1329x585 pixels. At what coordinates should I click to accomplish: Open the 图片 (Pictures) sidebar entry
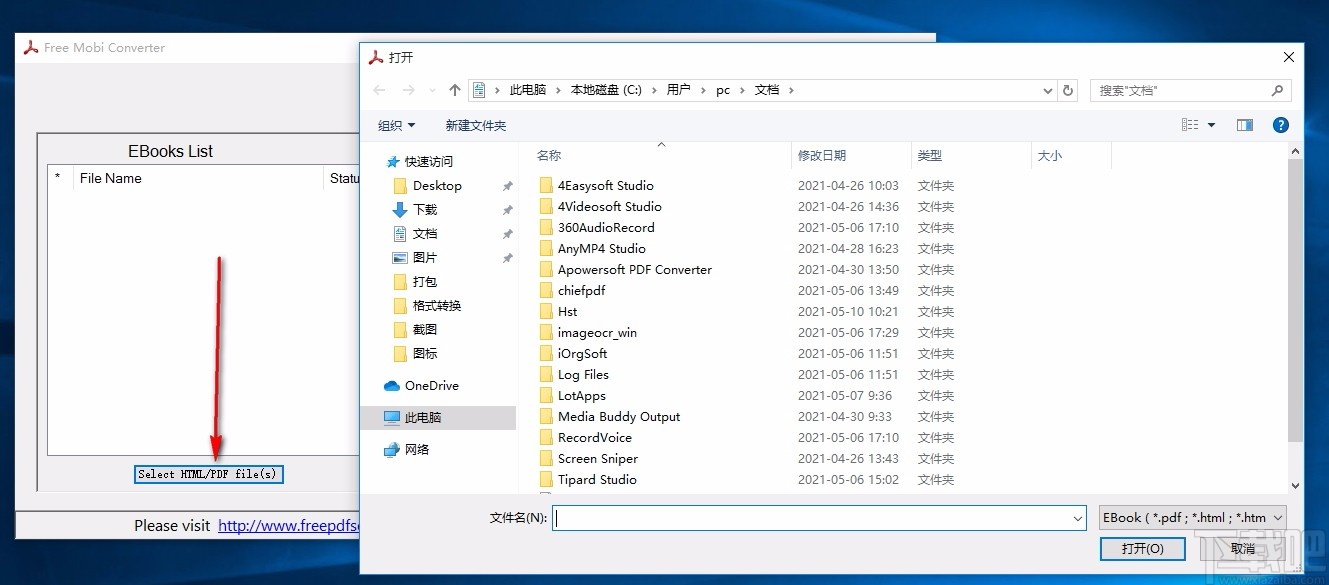point(423,257)
